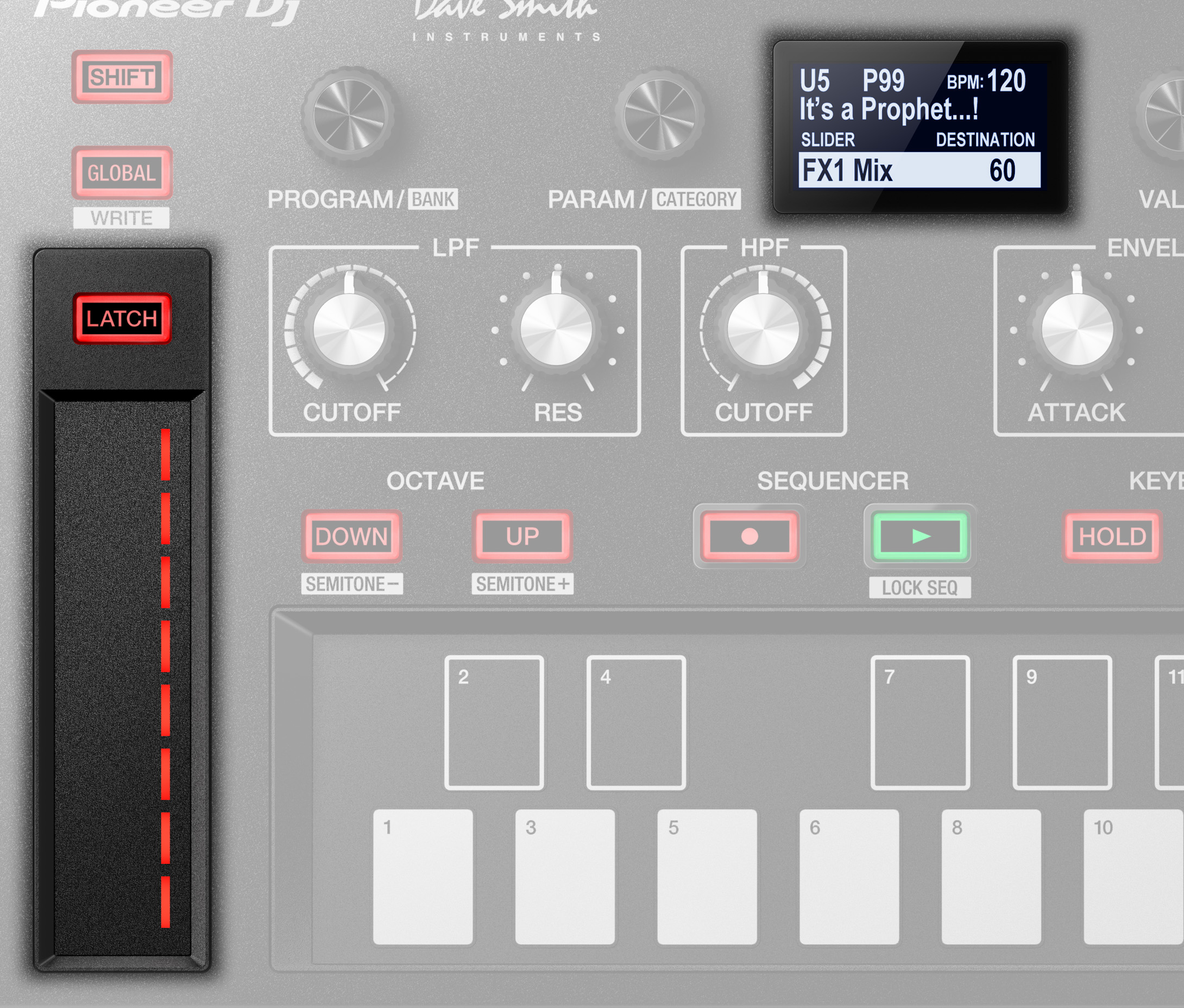Image resolution: width=1184 pixels, height=1008 pixels.
Task: Tap outlined key pad number 7
Action: pyautogui.click(x=920, y=723)
